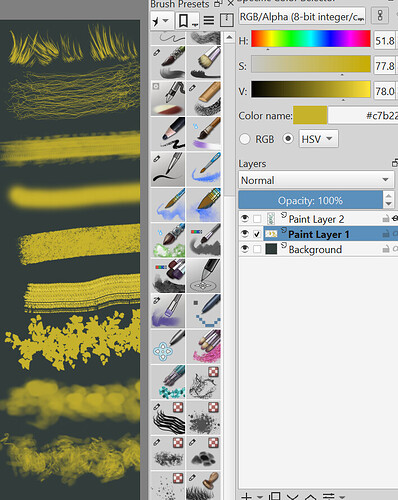
Task: Click the layer Opacity 100% slider
Action: [310, 200]
